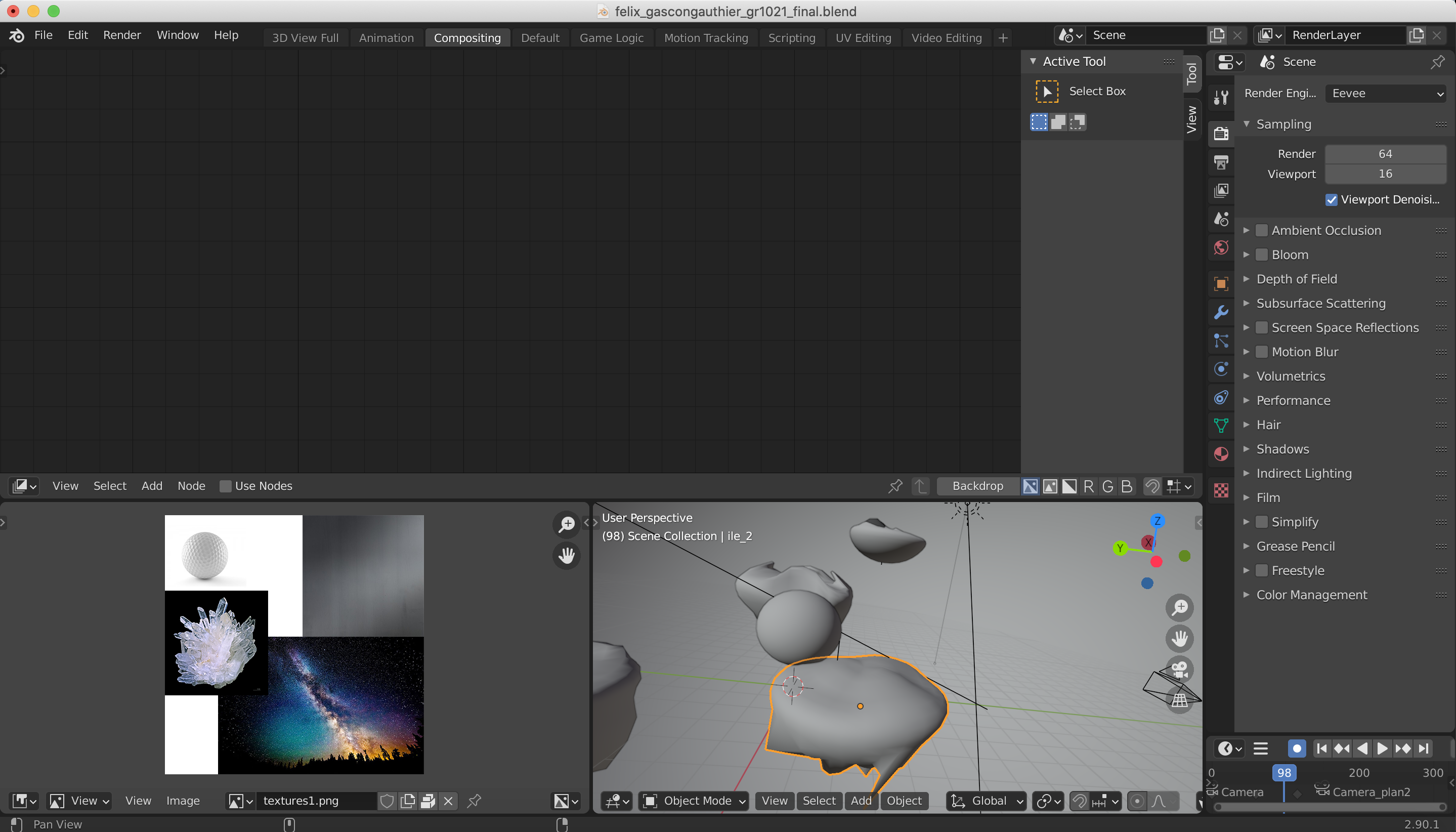Open the Object Mode dropdown
This screenshot has height=832, width=1456.
pyautogui.click(x=694, y=801)
